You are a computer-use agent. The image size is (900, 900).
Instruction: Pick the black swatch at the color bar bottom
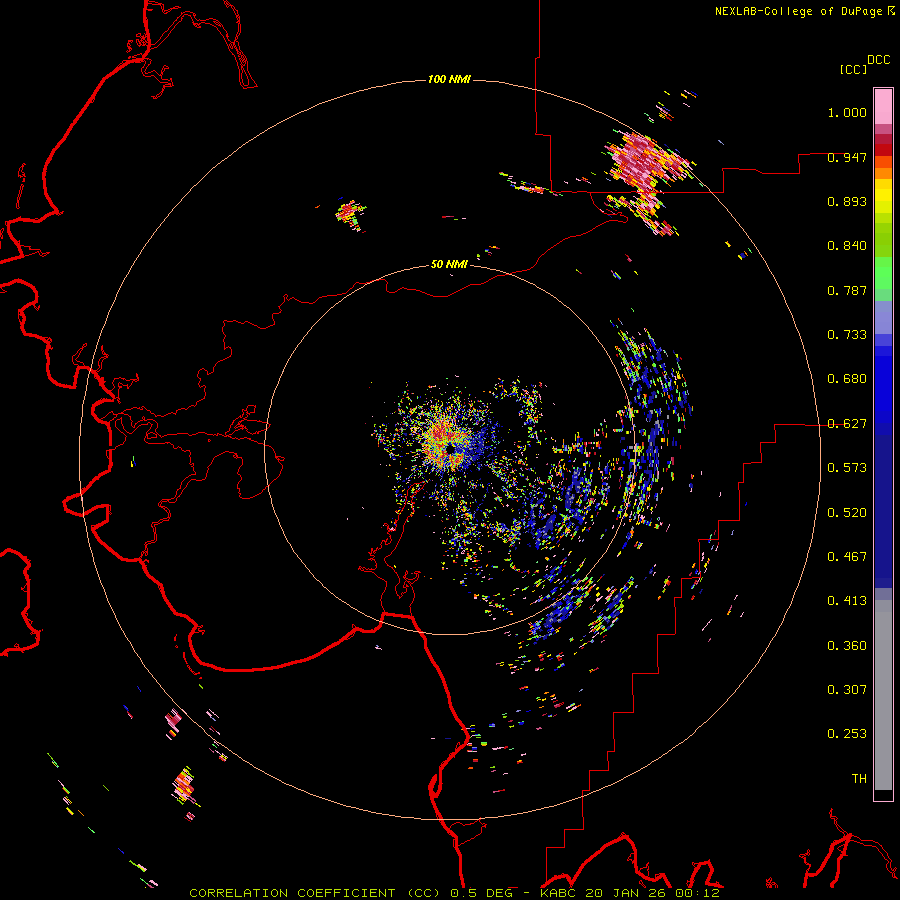883,795
